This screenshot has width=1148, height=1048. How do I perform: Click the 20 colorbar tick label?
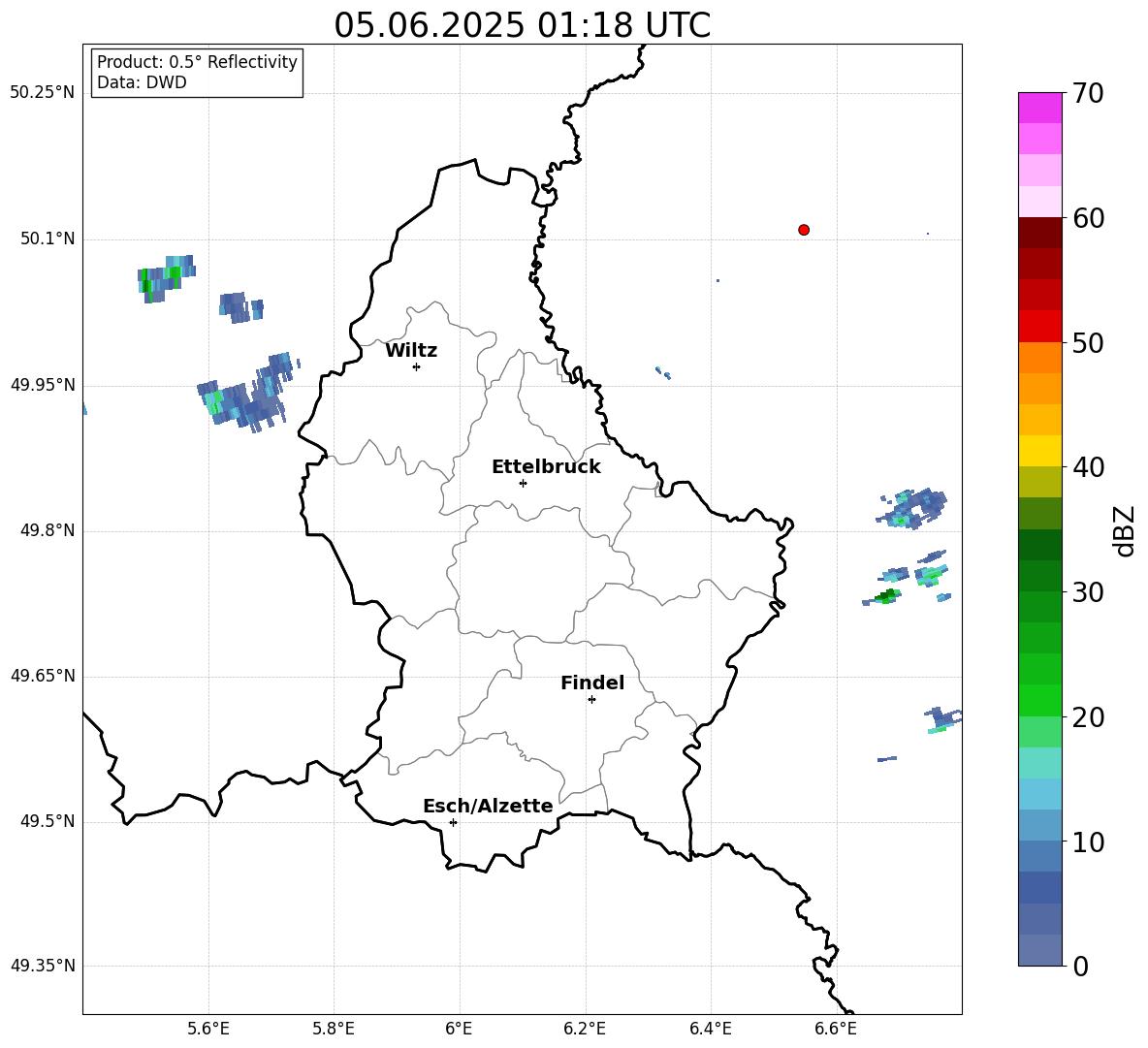(x=1088, y=716)
